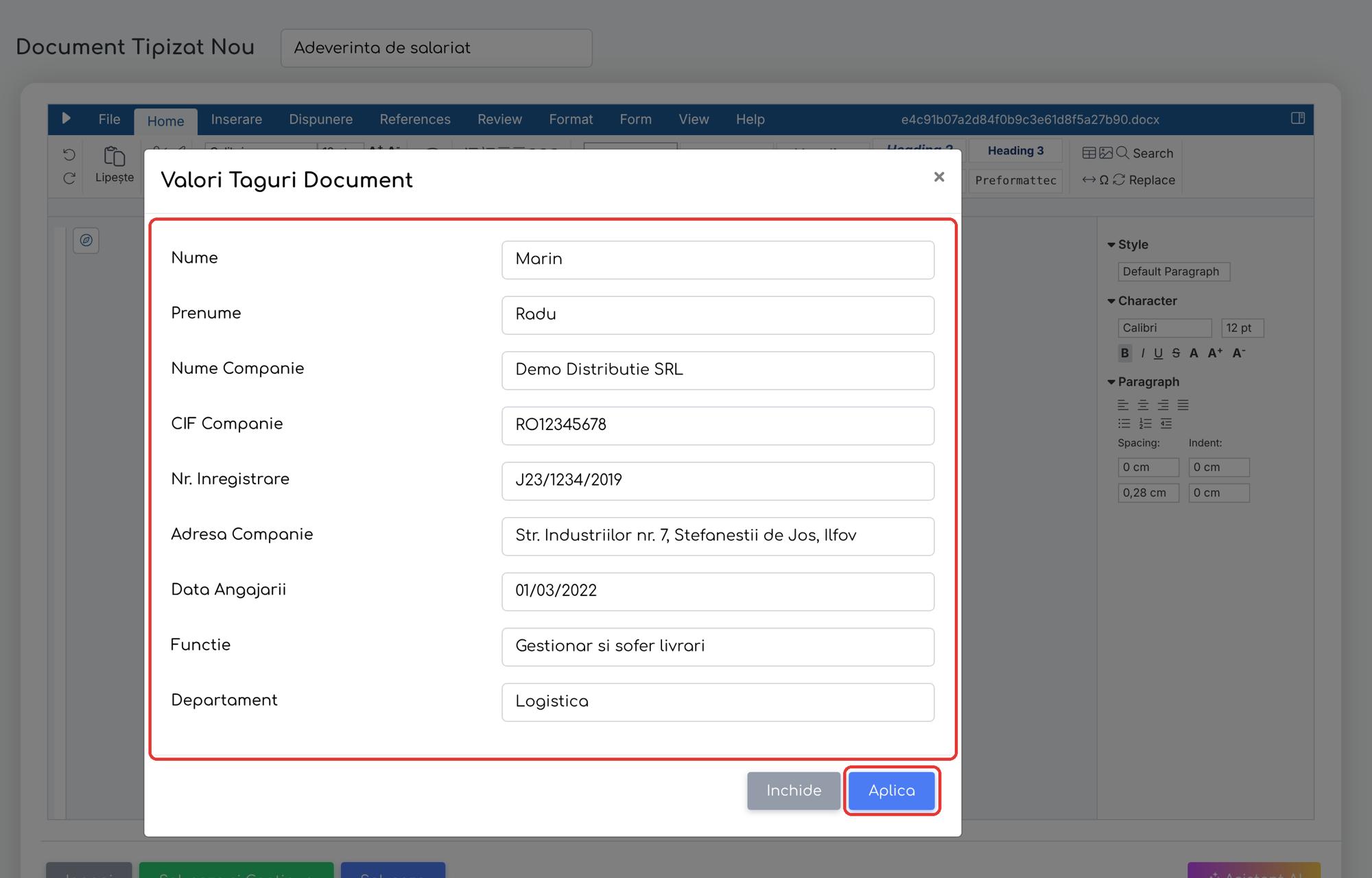The image size is (1372, 878).
Task: Collapse the Style section
Action: click(1111, 245)
